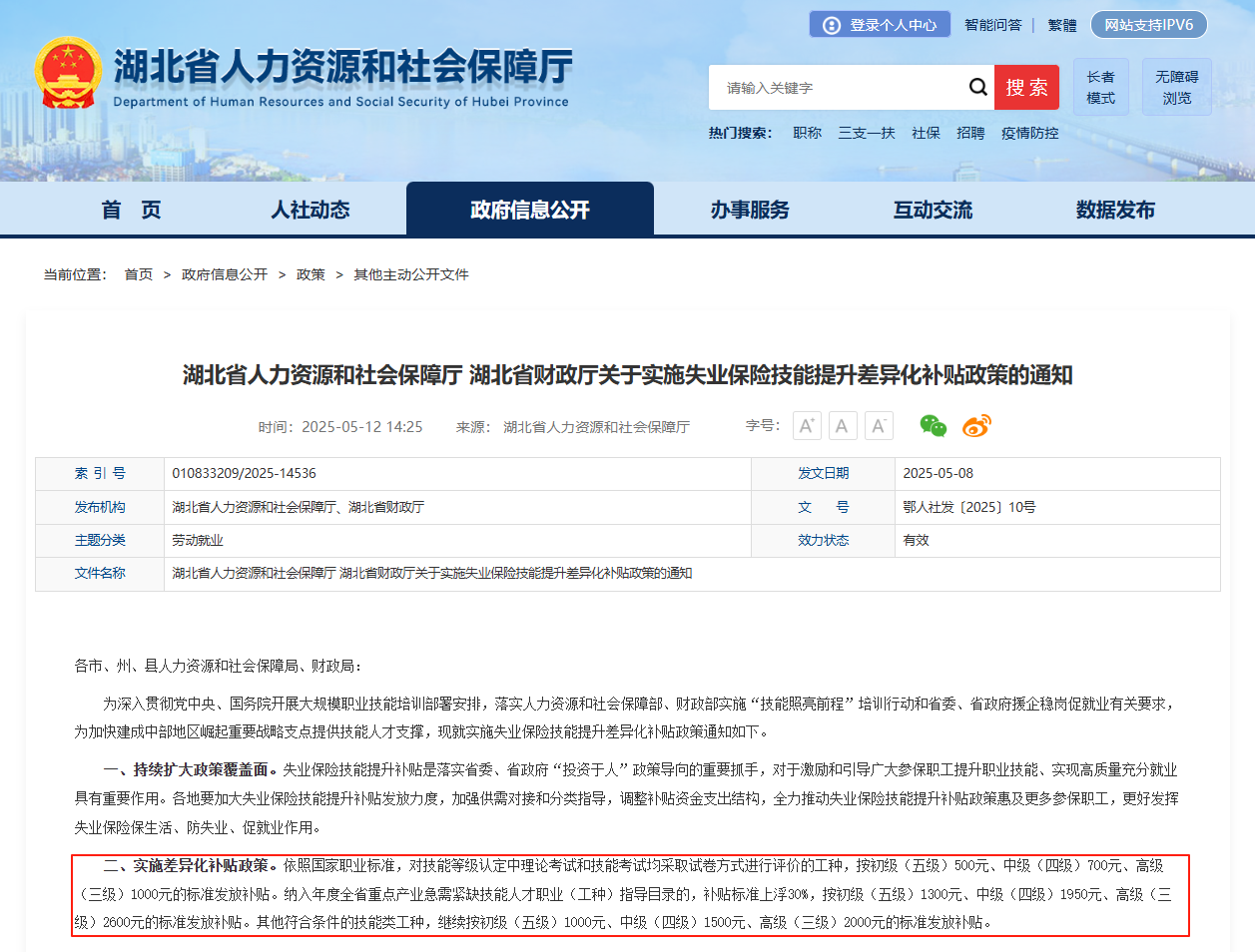The height and width of the screenshot is (952, 1255).
Task: Increase font size with A+ icon
Action: point(807,426)
